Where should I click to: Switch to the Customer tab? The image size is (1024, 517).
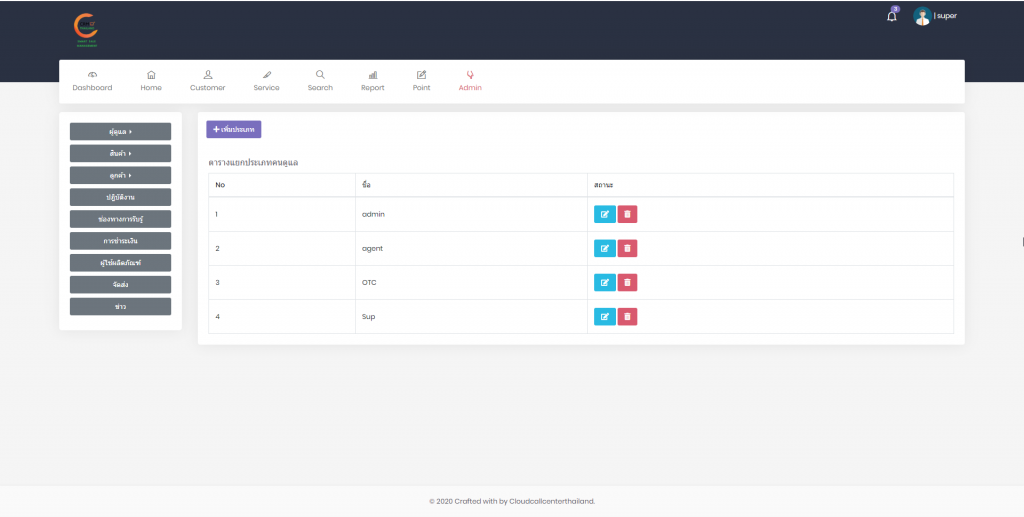coord(208,81)
